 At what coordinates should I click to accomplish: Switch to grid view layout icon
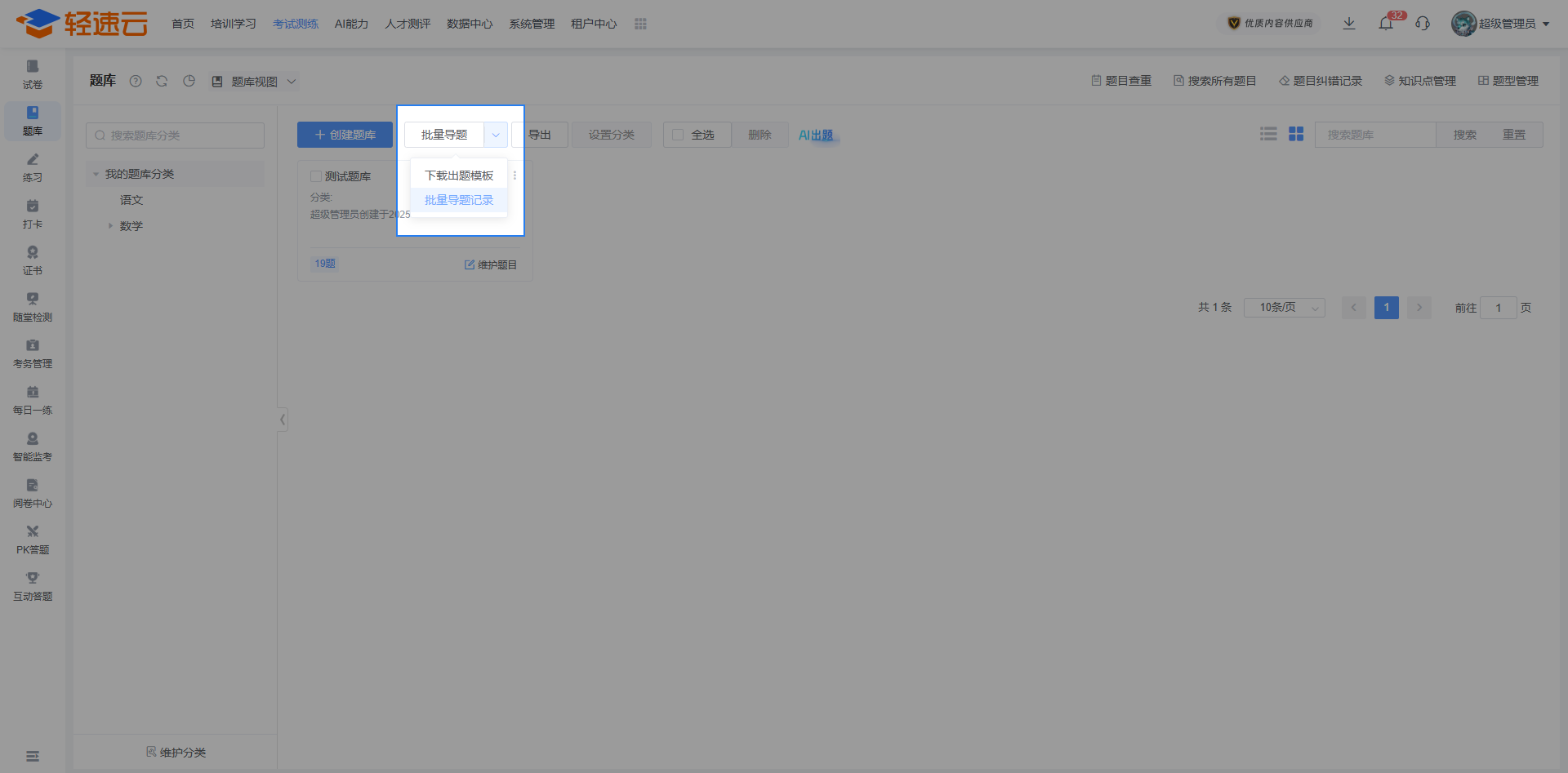coord(1296,134)
